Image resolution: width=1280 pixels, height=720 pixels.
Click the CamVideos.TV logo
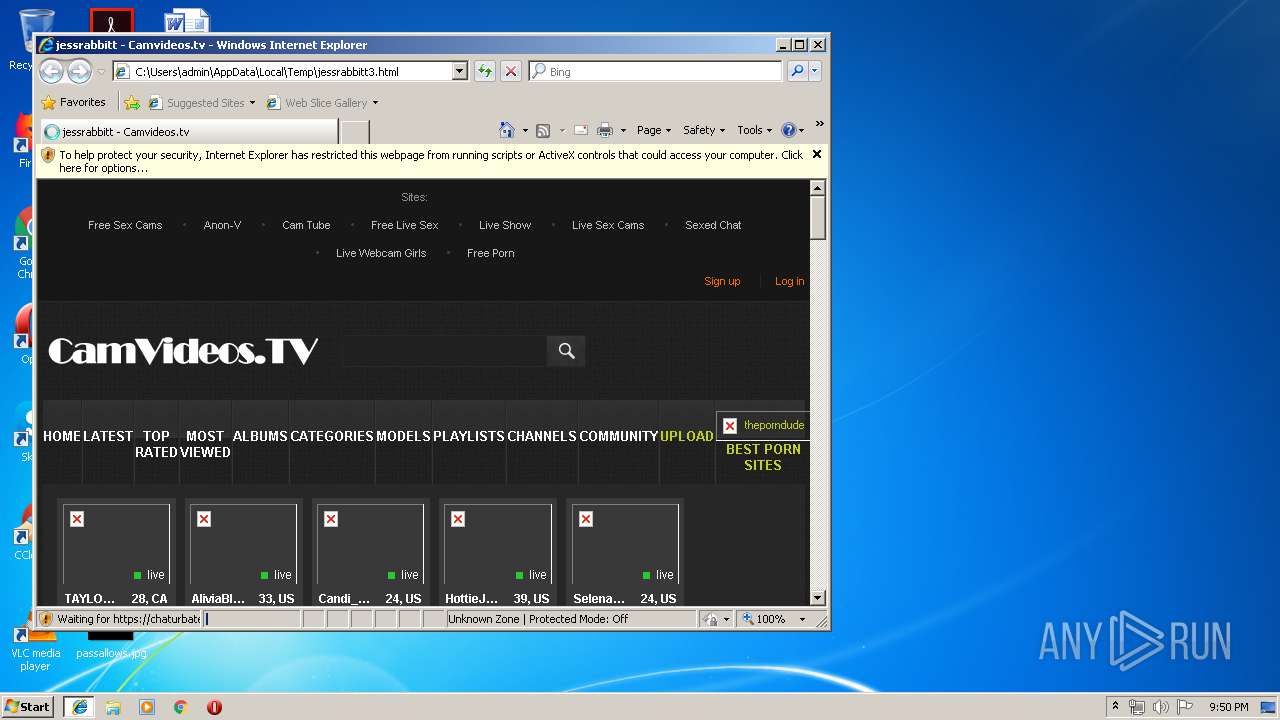(183, 350)
